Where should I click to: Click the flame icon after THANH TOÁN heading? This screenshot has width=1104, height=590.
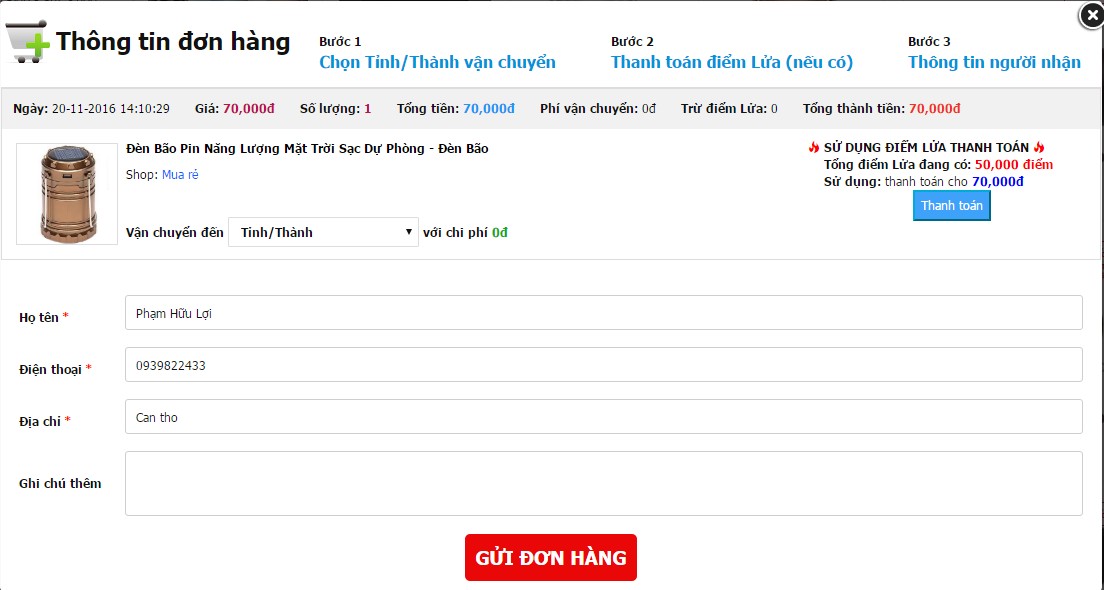coord(1039,148)
